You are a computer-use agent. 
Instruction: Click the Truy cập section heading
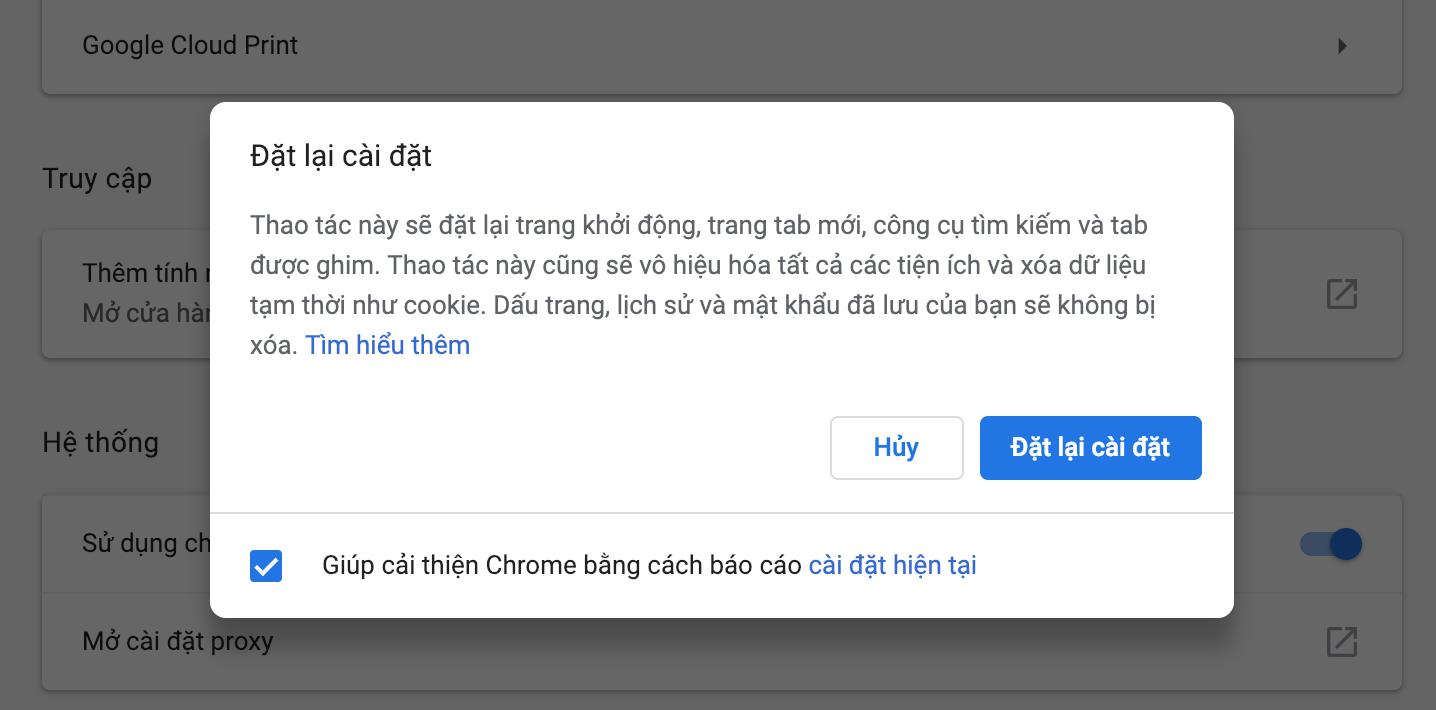[97, 179]
